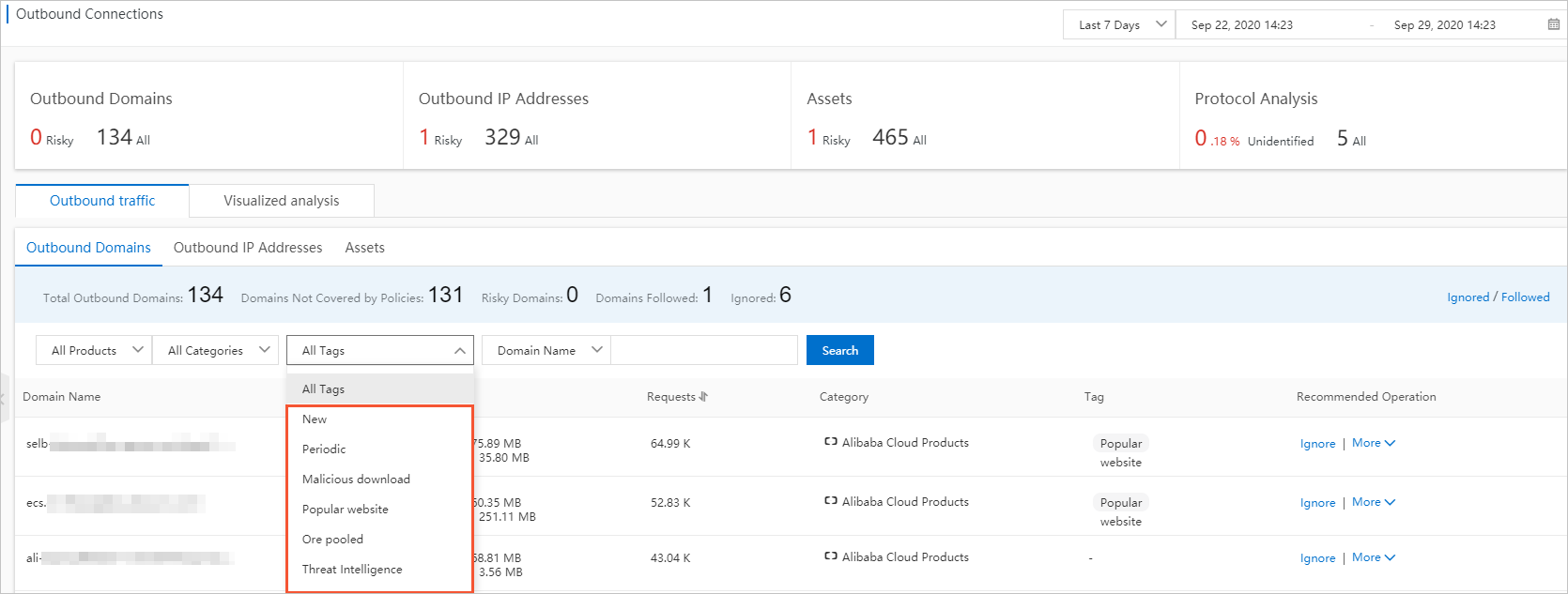
Task: Click the Recommended Operation column header
Action: tap(1366, 397)
